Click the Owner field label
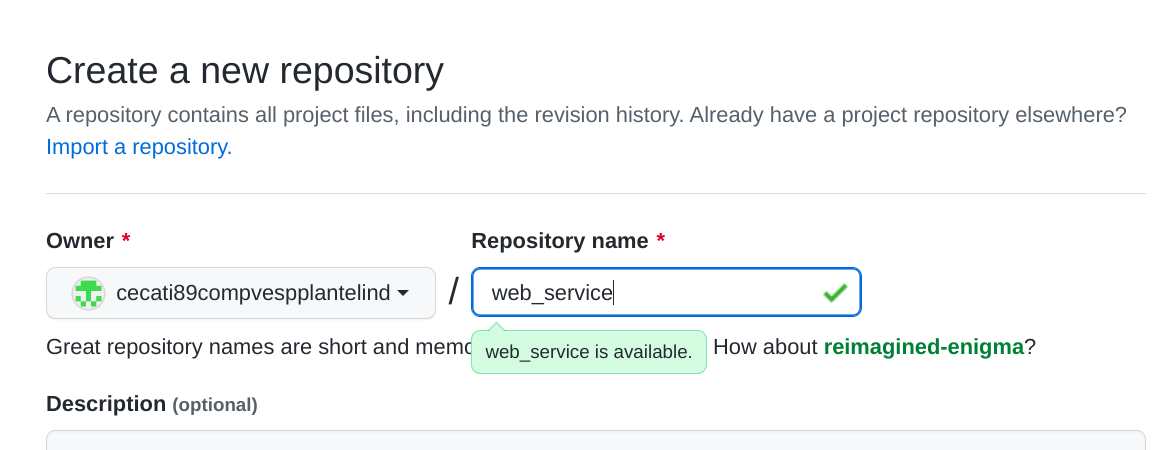Screen dimensions: 1164x450 [80, 241]
